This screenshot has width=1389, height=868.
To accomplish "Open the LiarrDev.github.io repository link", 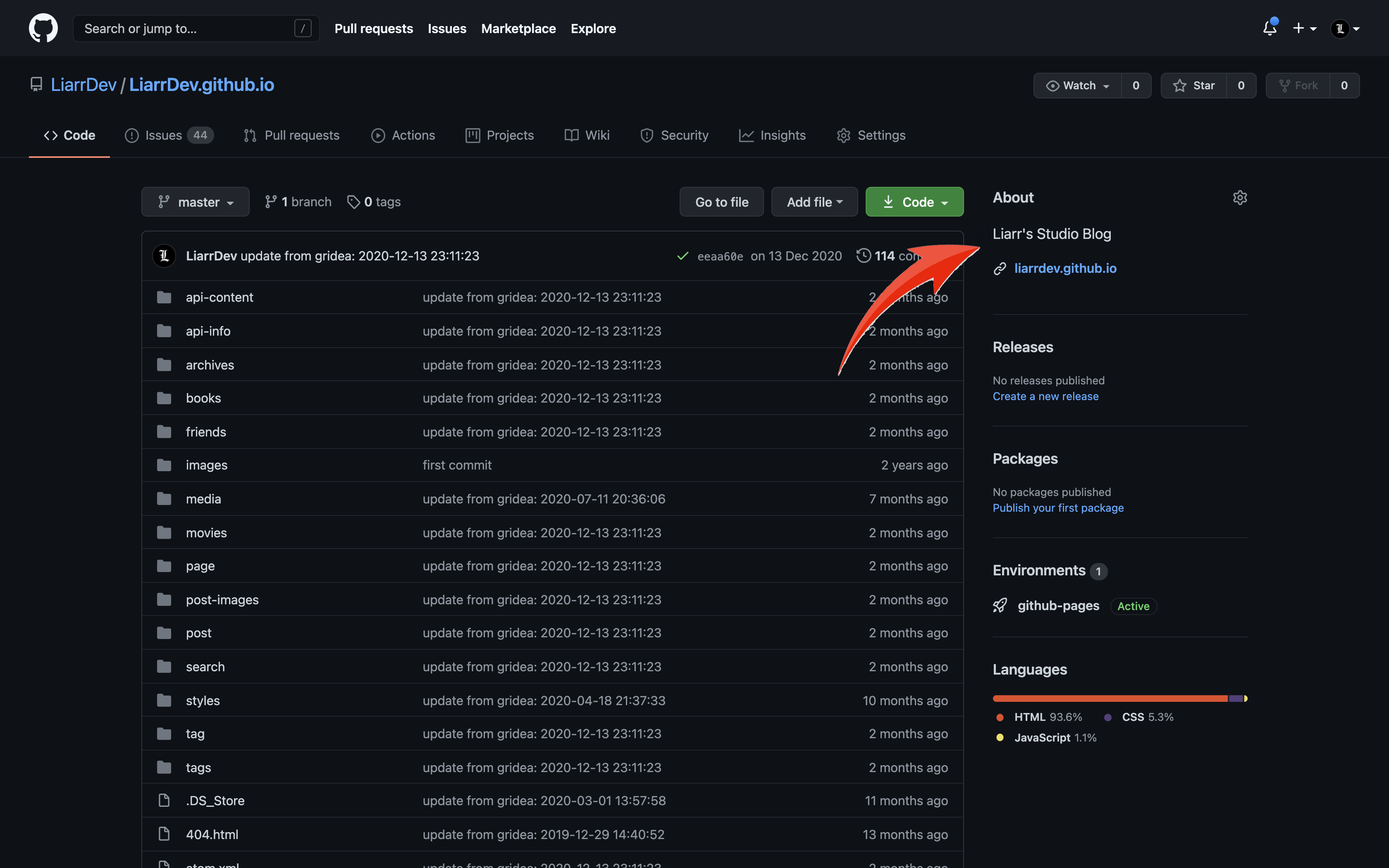I will pos(201,85).
